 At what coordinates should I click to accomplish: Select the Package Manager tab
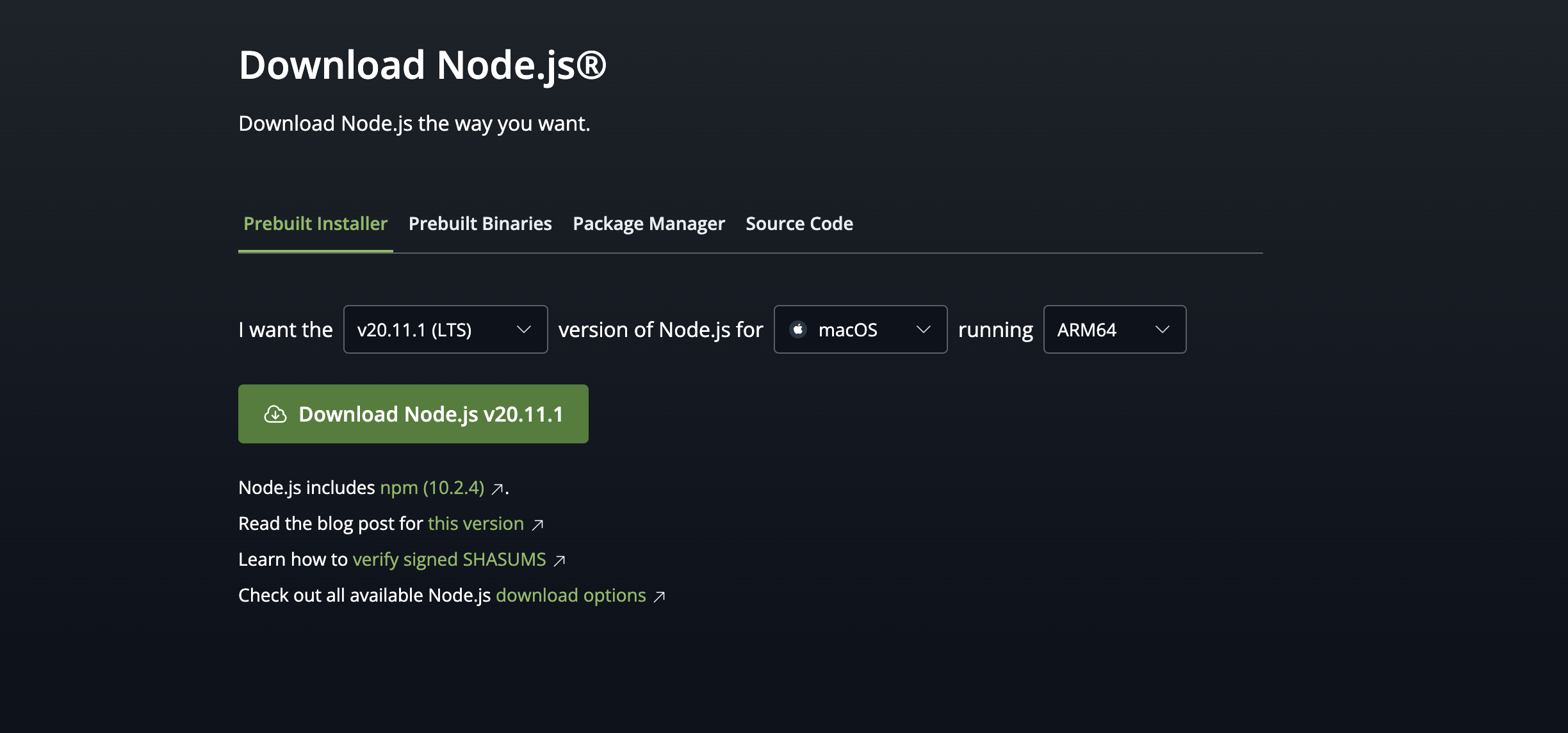tap(648, 224)
